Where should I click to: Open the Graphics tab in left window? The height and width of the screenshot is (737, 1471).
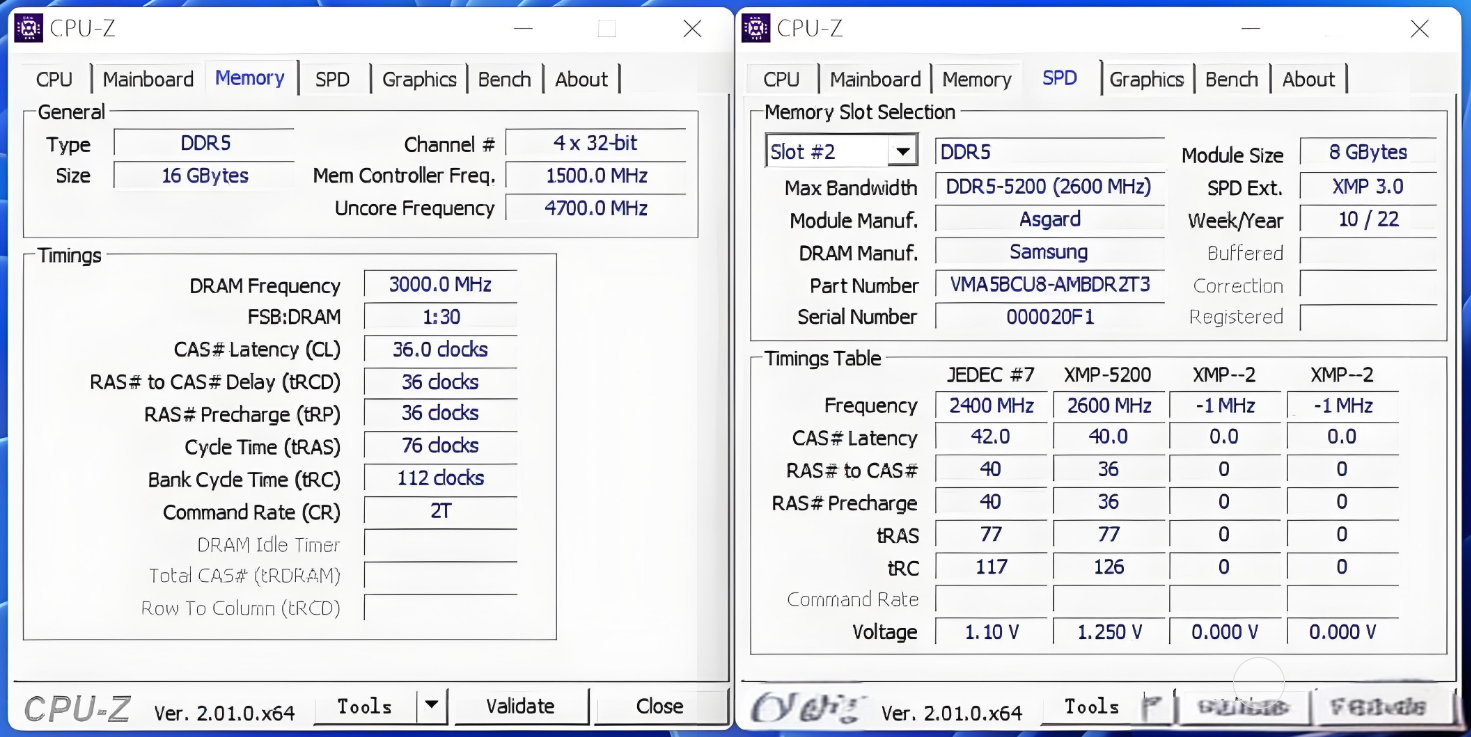[419, 78]
